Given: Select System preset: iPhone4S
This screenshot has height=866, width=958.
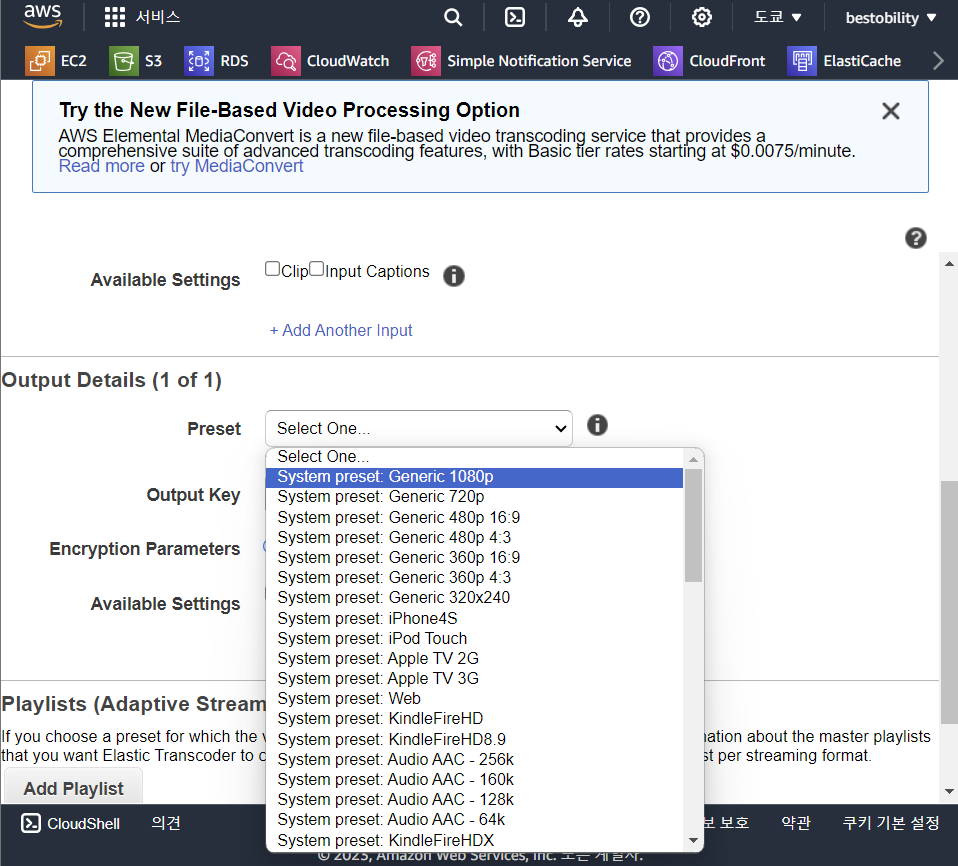Looking at the screenshot, I should coord(474,618).
